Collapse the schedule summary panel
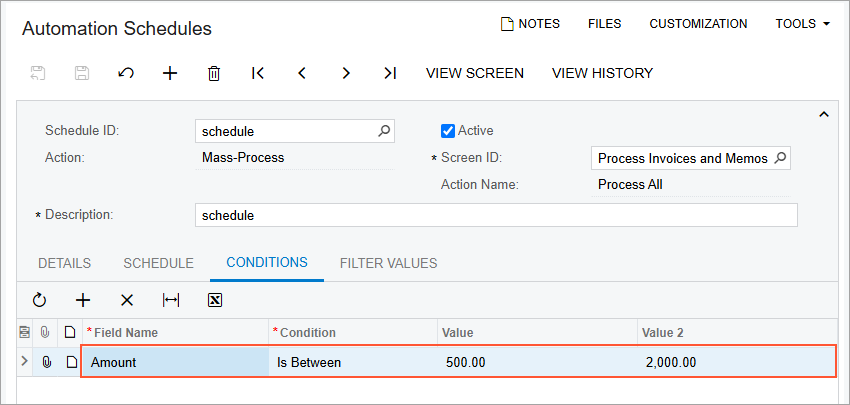The width and height of the screenshot is (850, 405). (824, 115)
